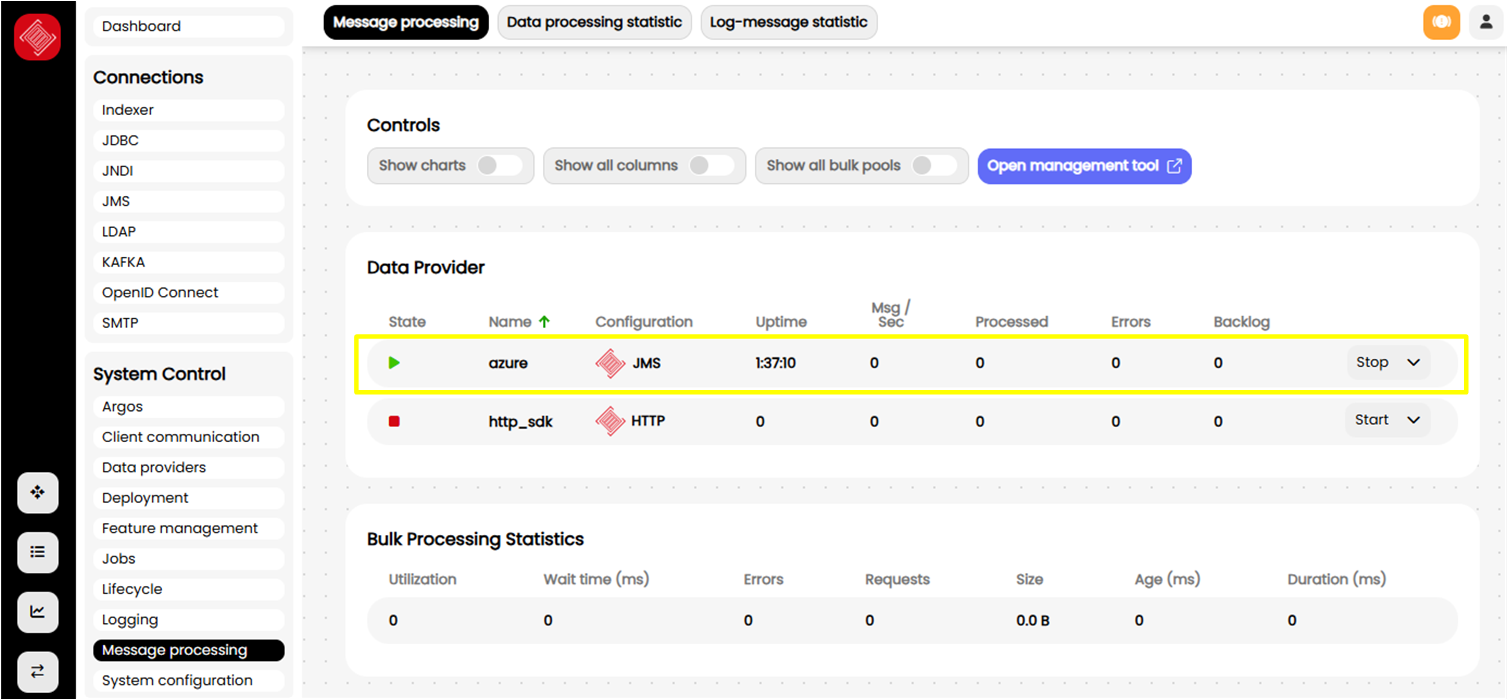Click the red application logo icon
Image resolution: width=1508 pixels, height=700 pixels.
(37, 37)
